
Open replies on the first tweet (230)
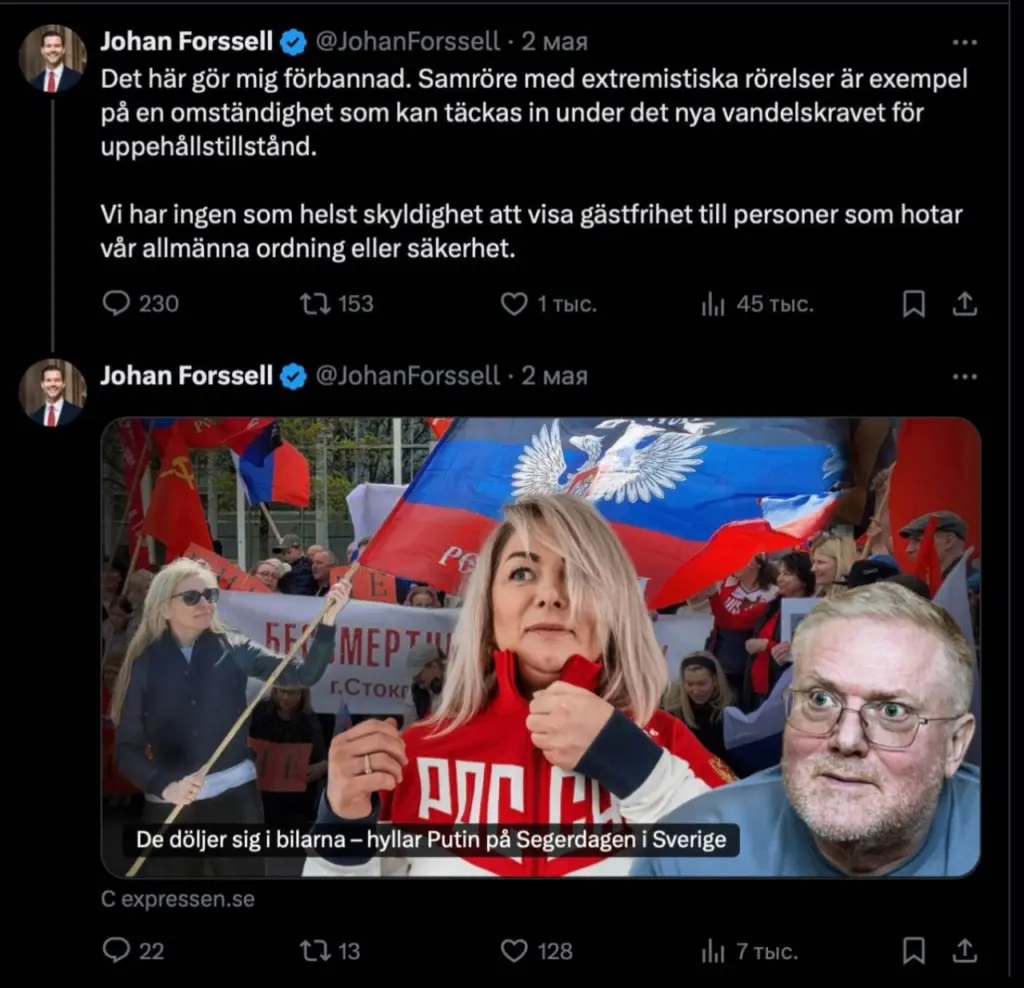(x=140, y=304)
